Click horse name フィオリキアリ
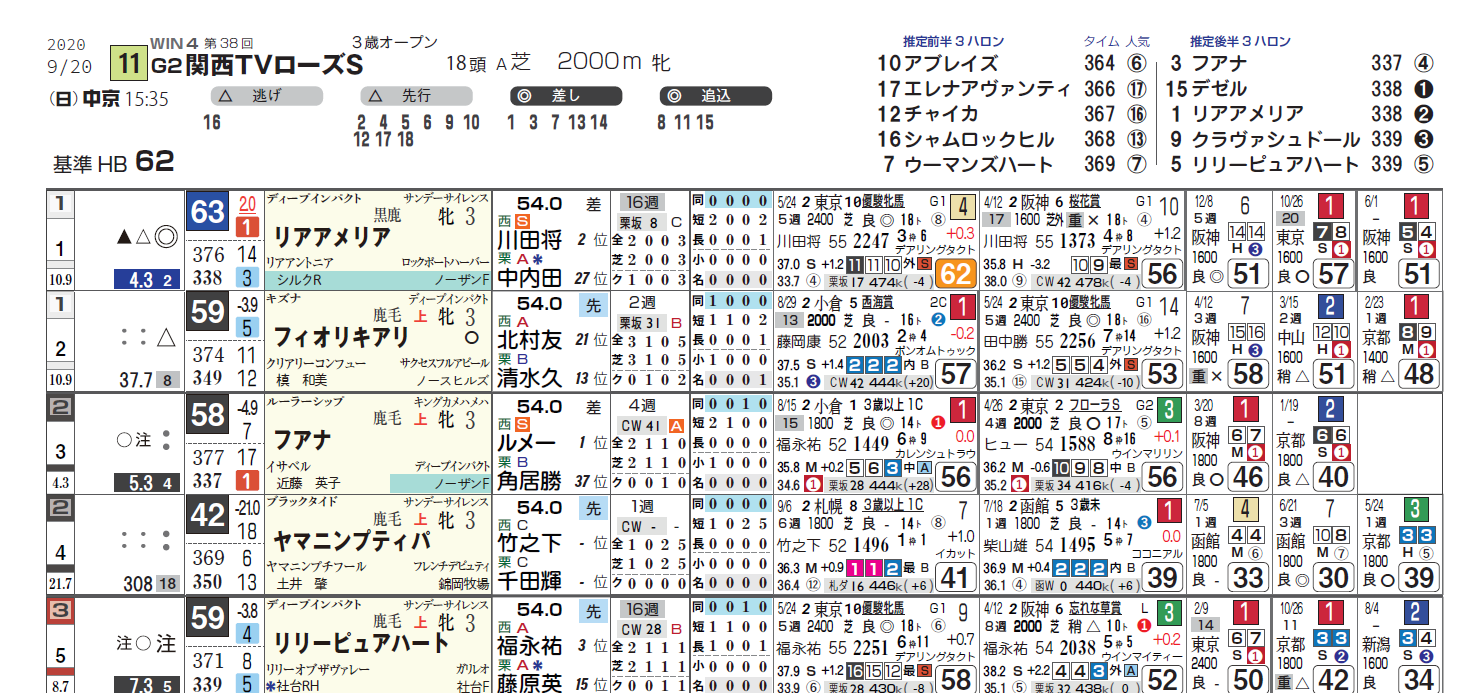 coord(341,339)
